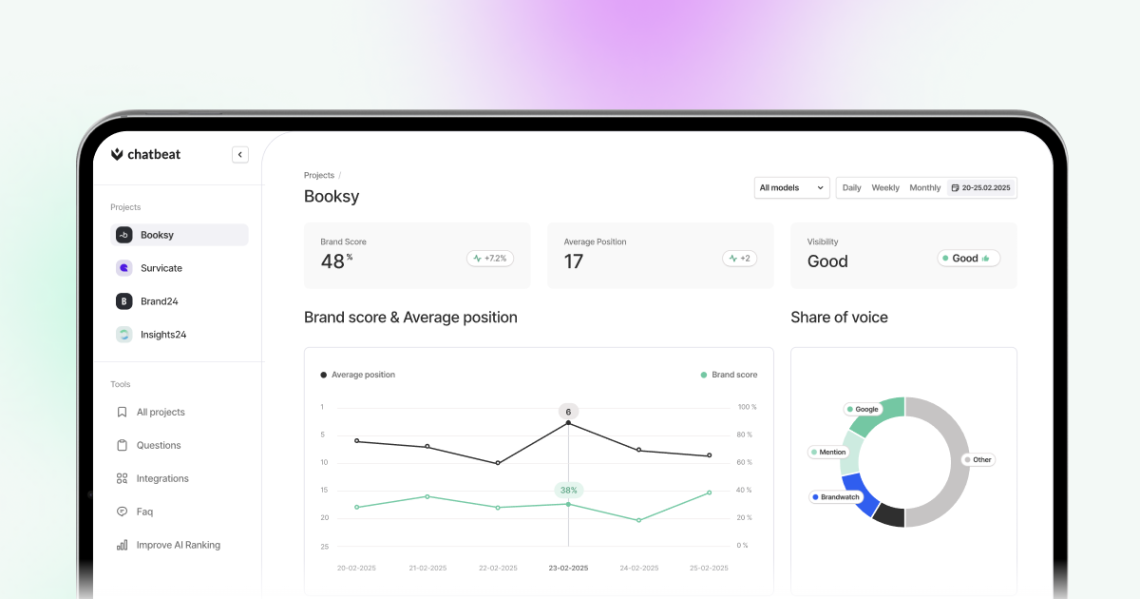The height and width of the screenshot is (599, 1140).
Task: Click the Google label on donut chart
Action: [x=863, y=409]
